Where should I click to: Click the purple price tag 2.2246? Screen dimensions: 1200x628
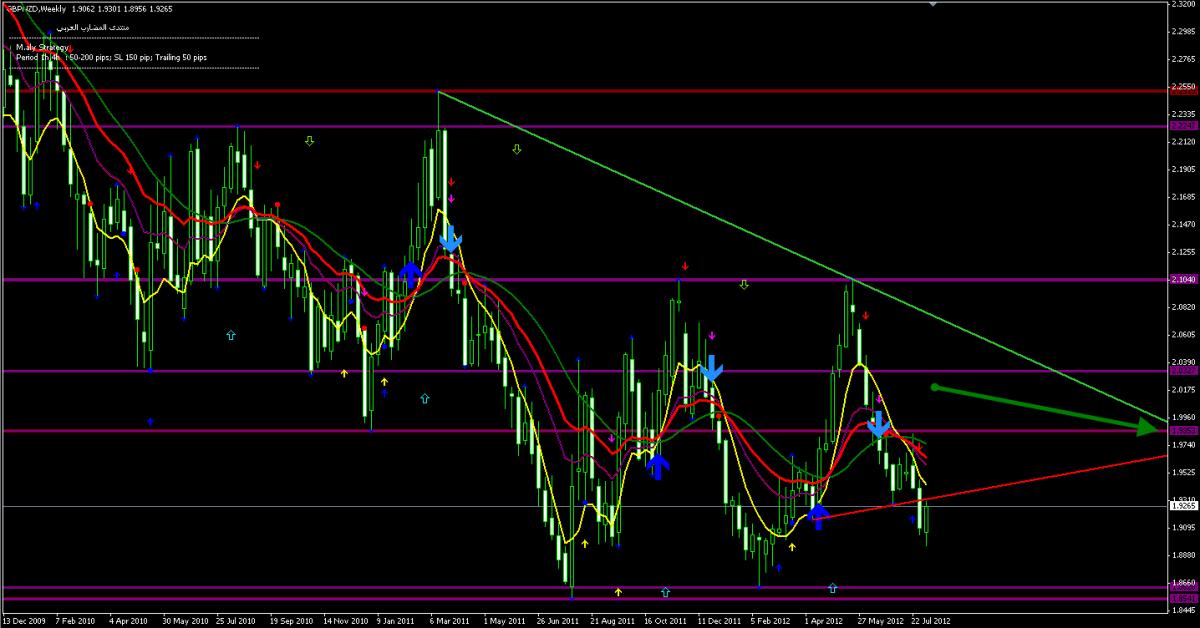pos(1183,126)
